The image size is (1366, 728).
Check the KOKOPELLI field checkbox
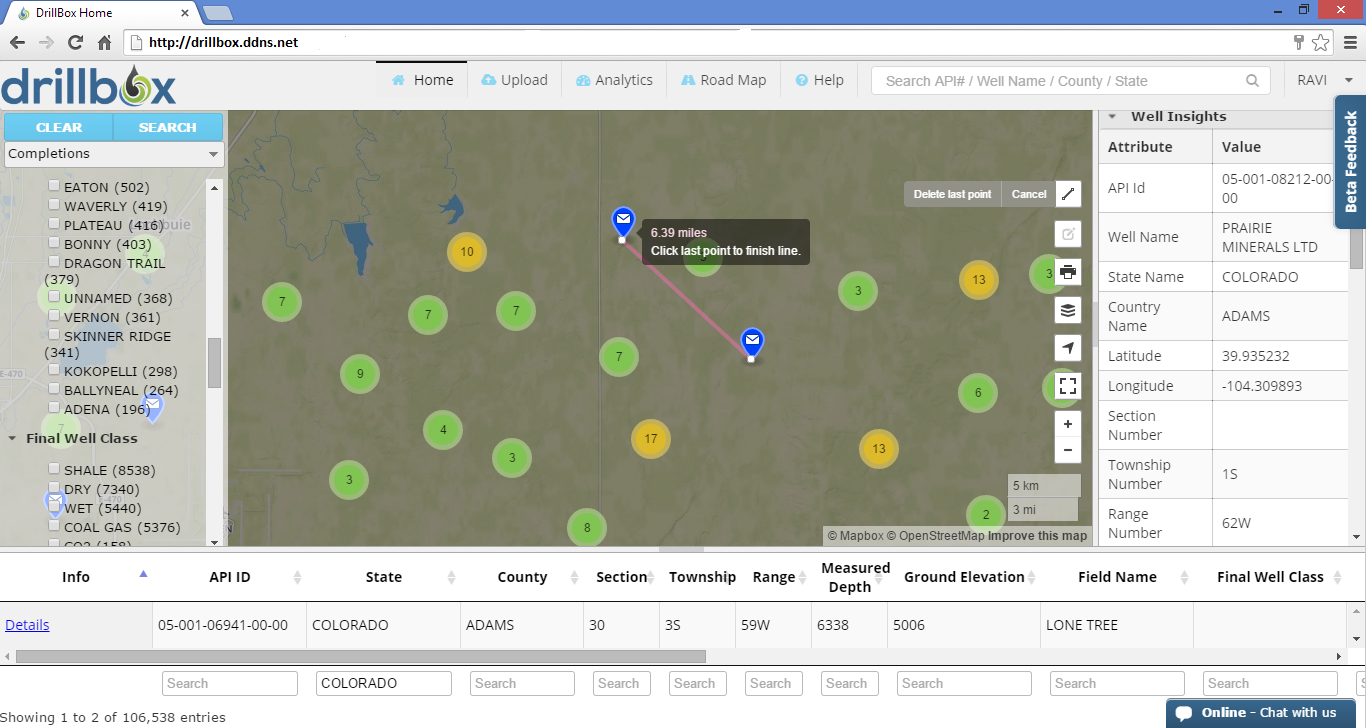pos(54,370)
